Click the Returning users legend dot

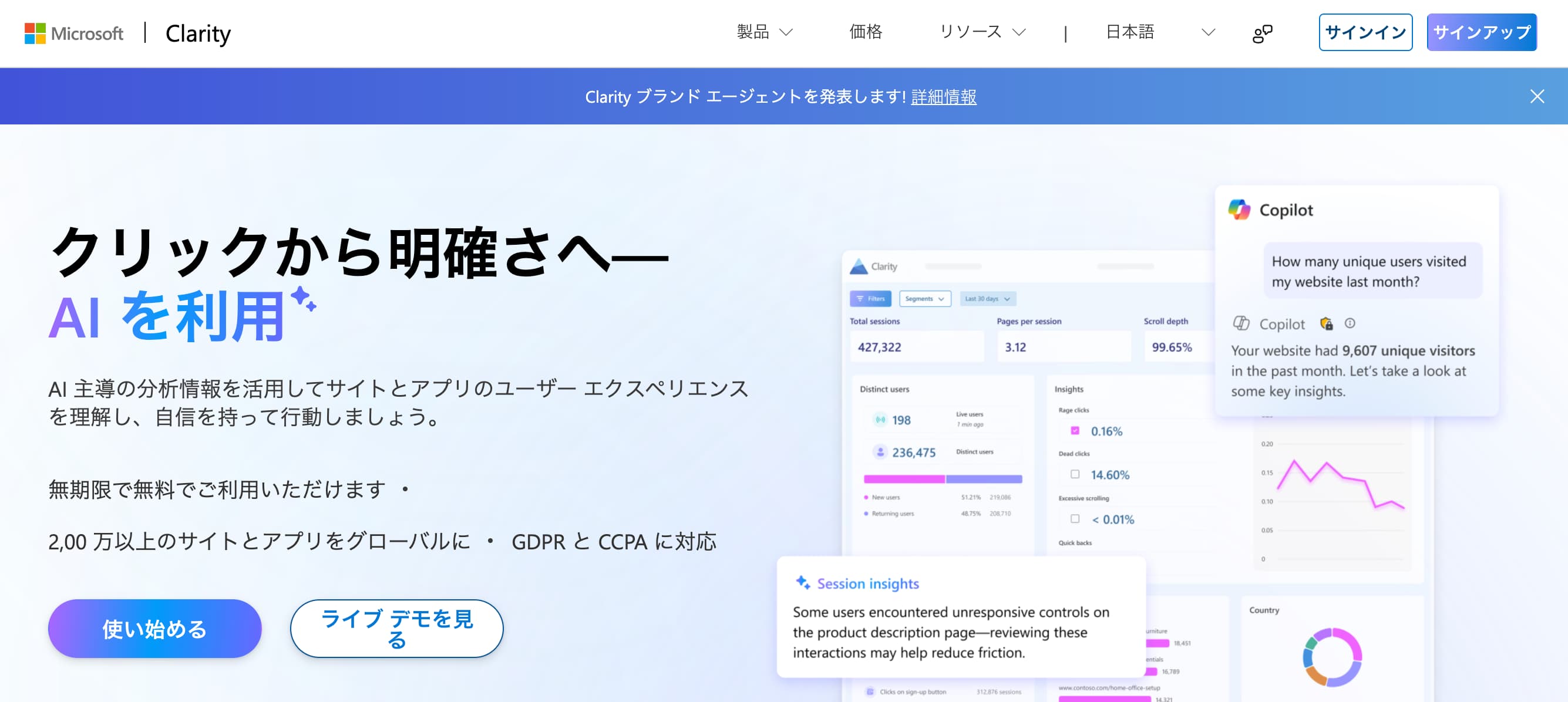866,514
